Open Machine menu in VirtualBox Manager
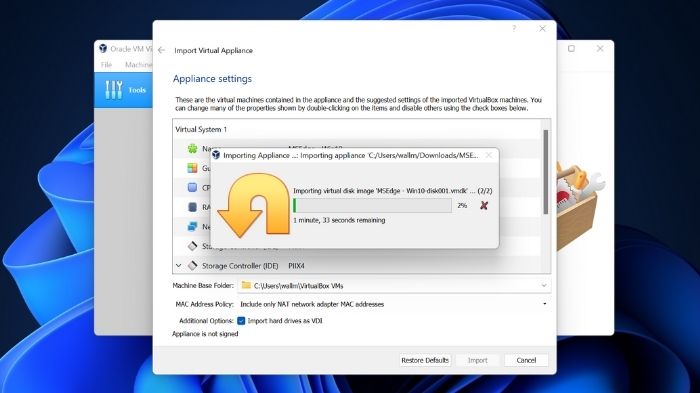This screenshot has width=700, height=393. (138, 65)
